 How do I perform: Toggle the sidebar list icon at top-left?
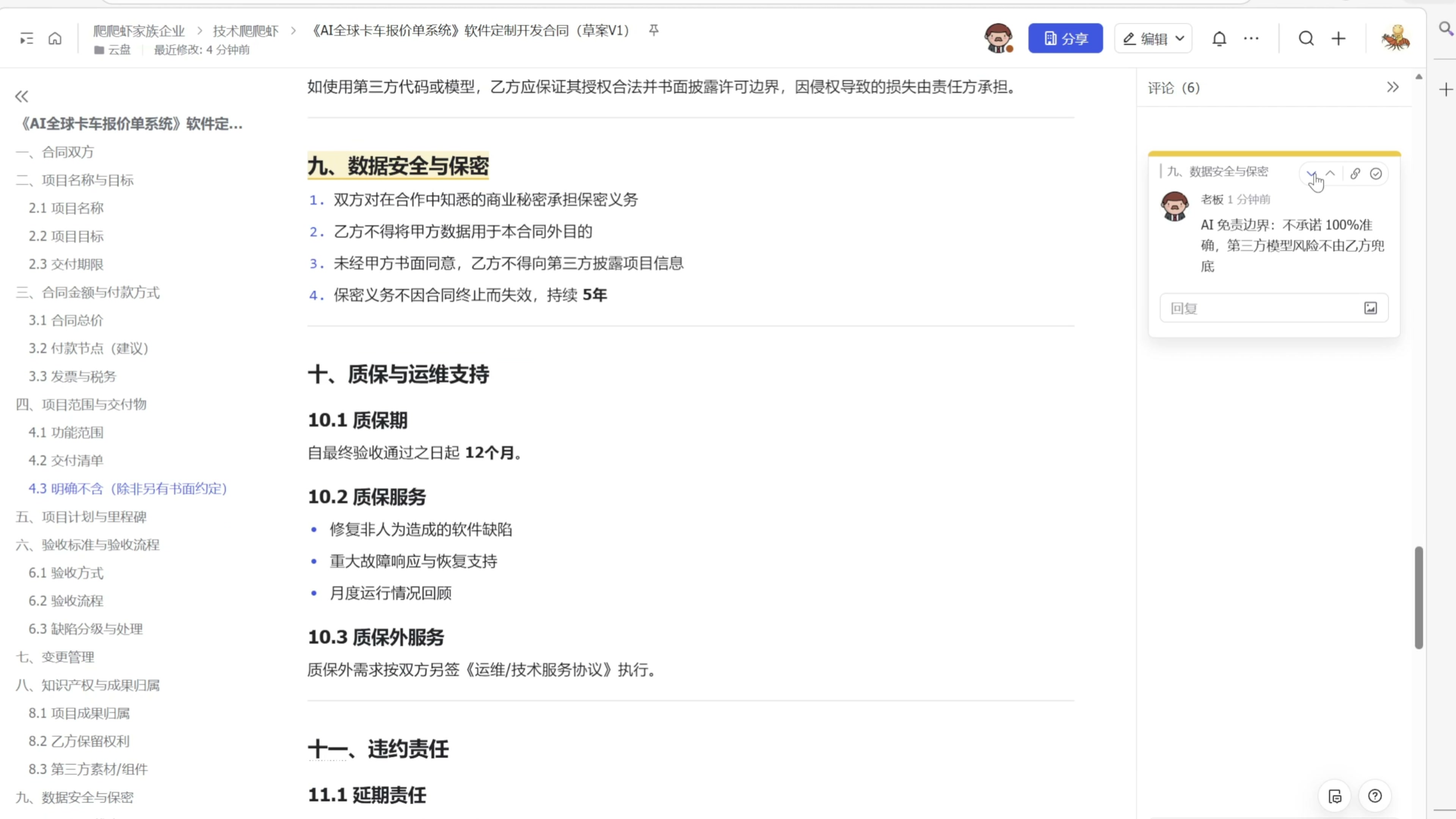pyautogui.click(x=27, y=38)
